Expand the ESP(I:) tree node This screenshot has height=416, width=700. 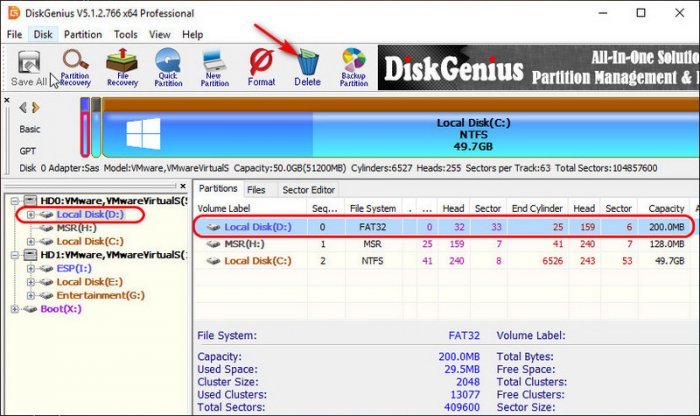pyautogui.click(x=30, y=269)
